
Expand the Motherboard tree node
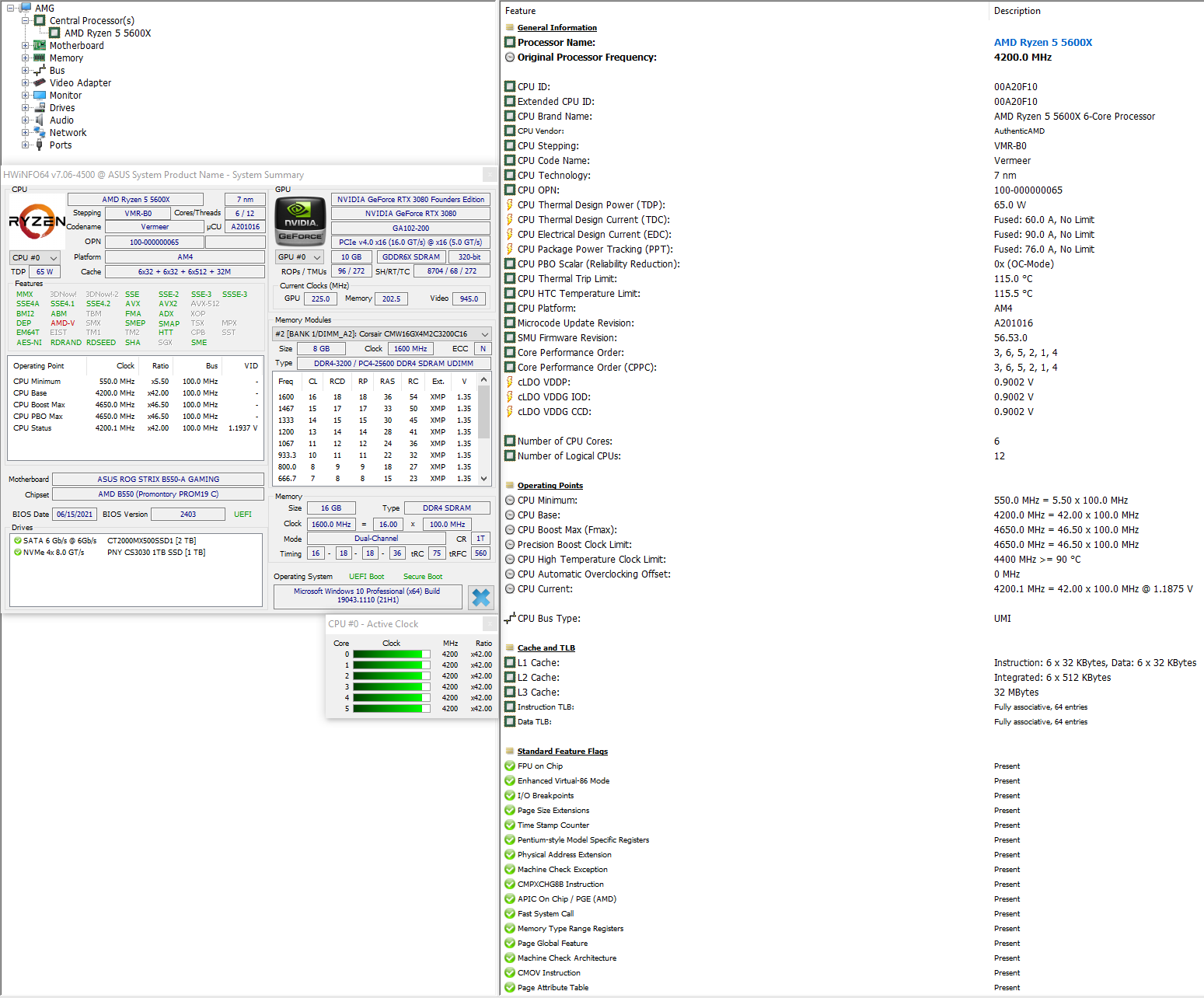click(26, 46)
